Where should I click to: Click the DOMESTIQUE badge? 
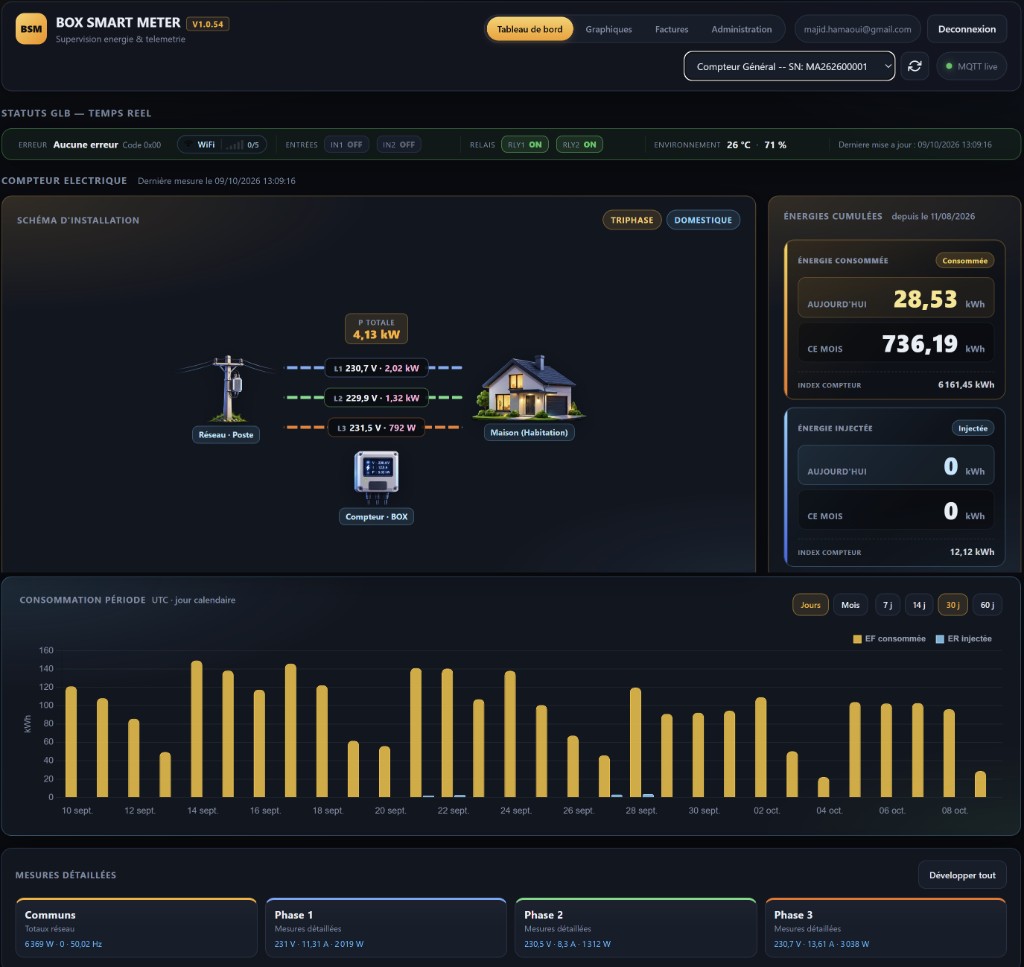click(x=703, y=220)
